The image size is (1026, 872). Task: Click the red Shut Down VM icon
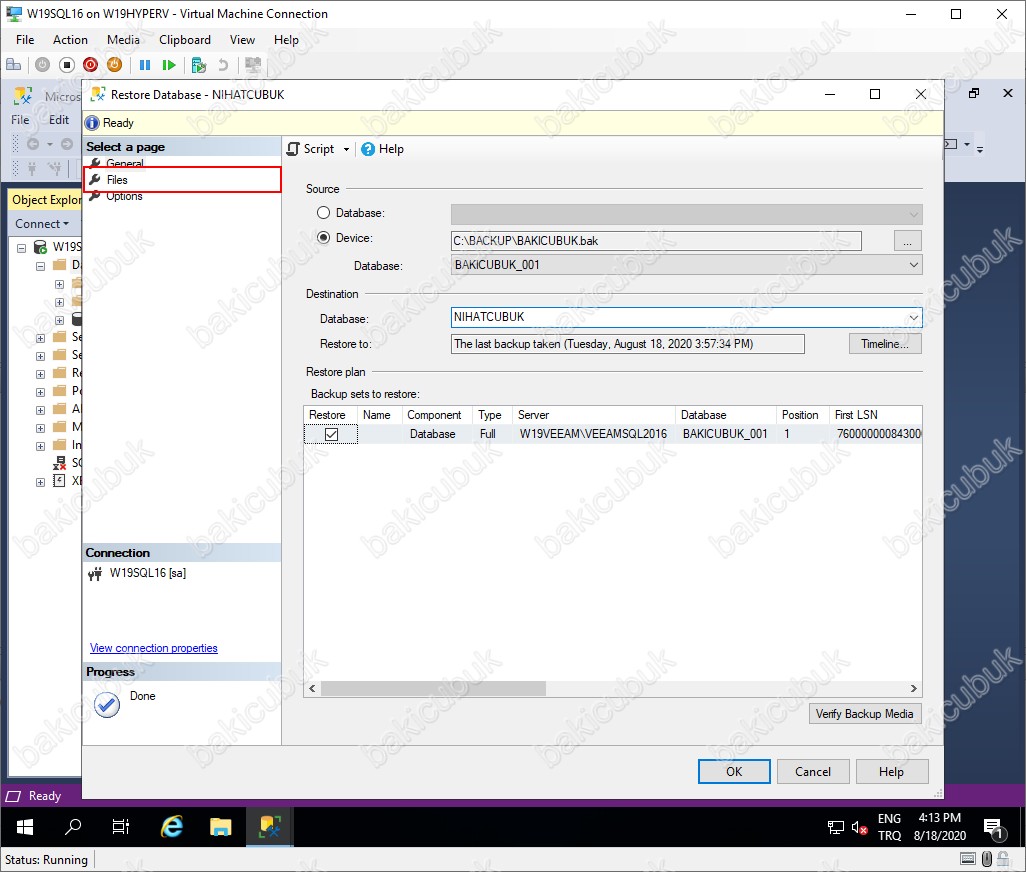point(90,65)
